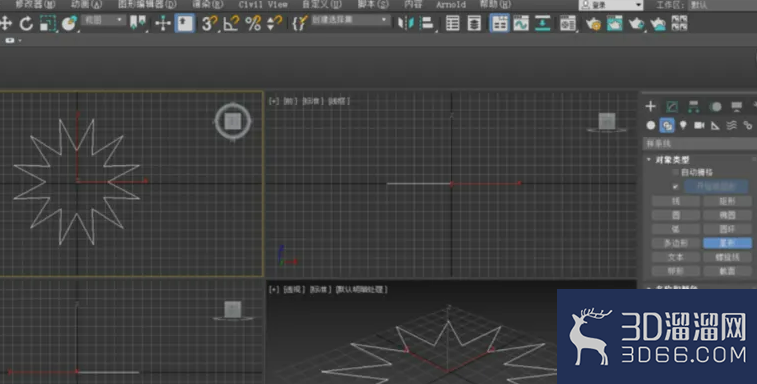Image resolution: width=757 pixels, height=384 pixels.
Task: Open the Curve Editor
Action: pos(521,23)
